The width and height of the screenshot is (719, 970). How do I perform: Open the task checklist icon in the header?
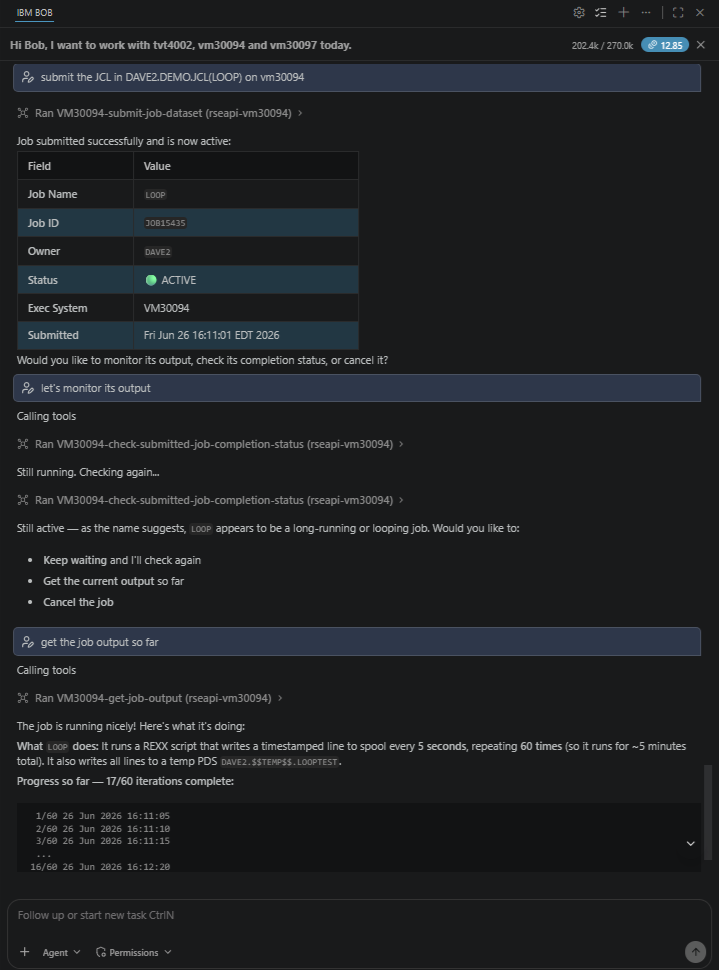(x=600, y=12)
